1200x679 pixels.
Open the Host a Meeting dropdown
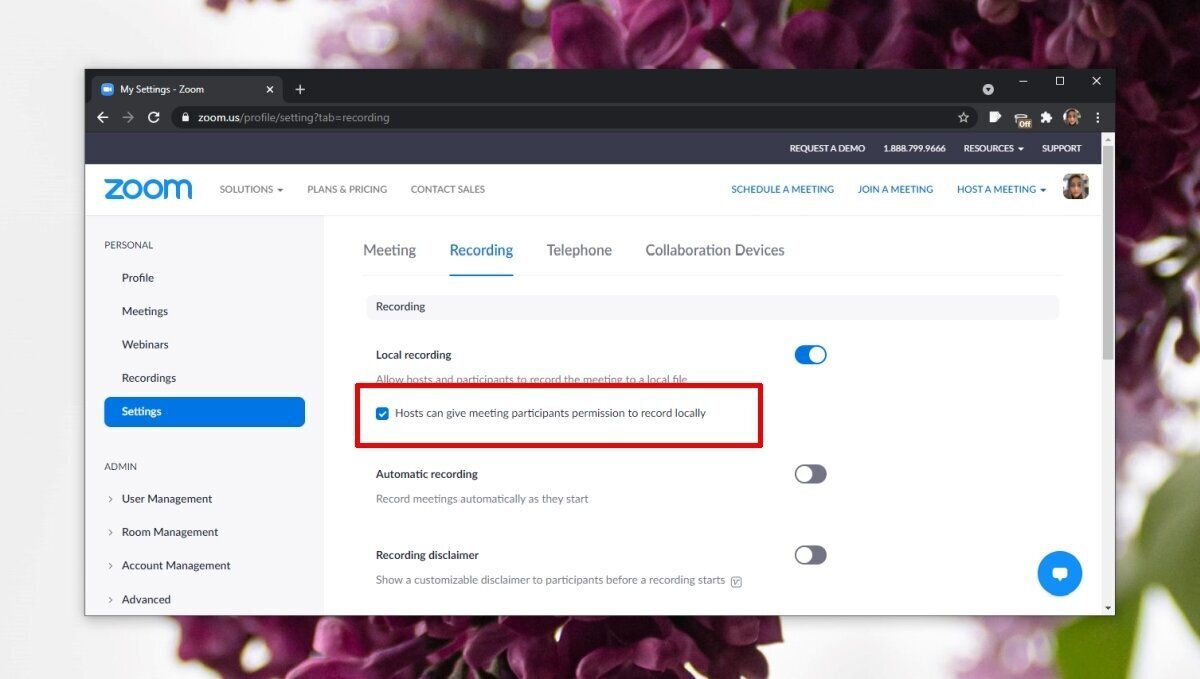point(1001,189)
